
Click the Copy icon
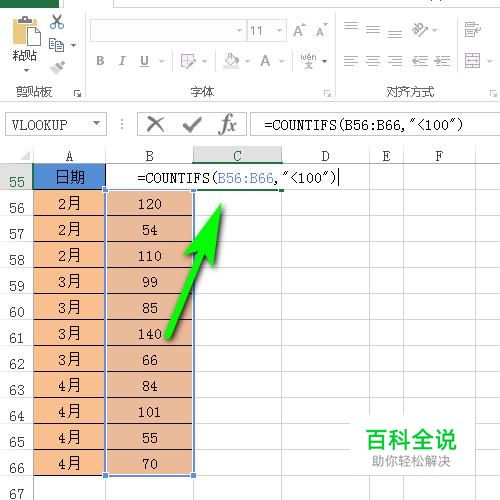tap(56, 45)
